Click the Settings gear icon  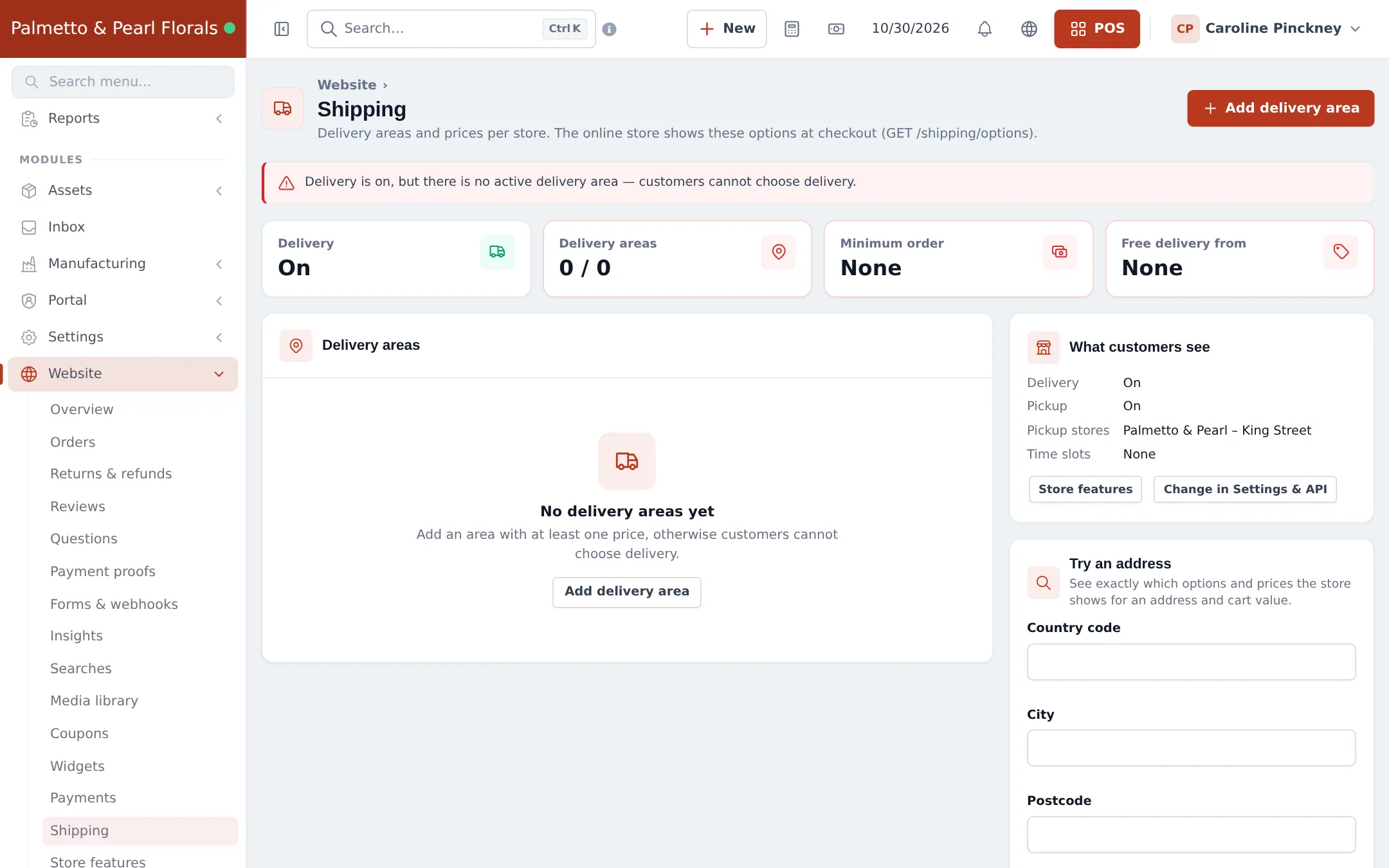[x=29, y=338]
